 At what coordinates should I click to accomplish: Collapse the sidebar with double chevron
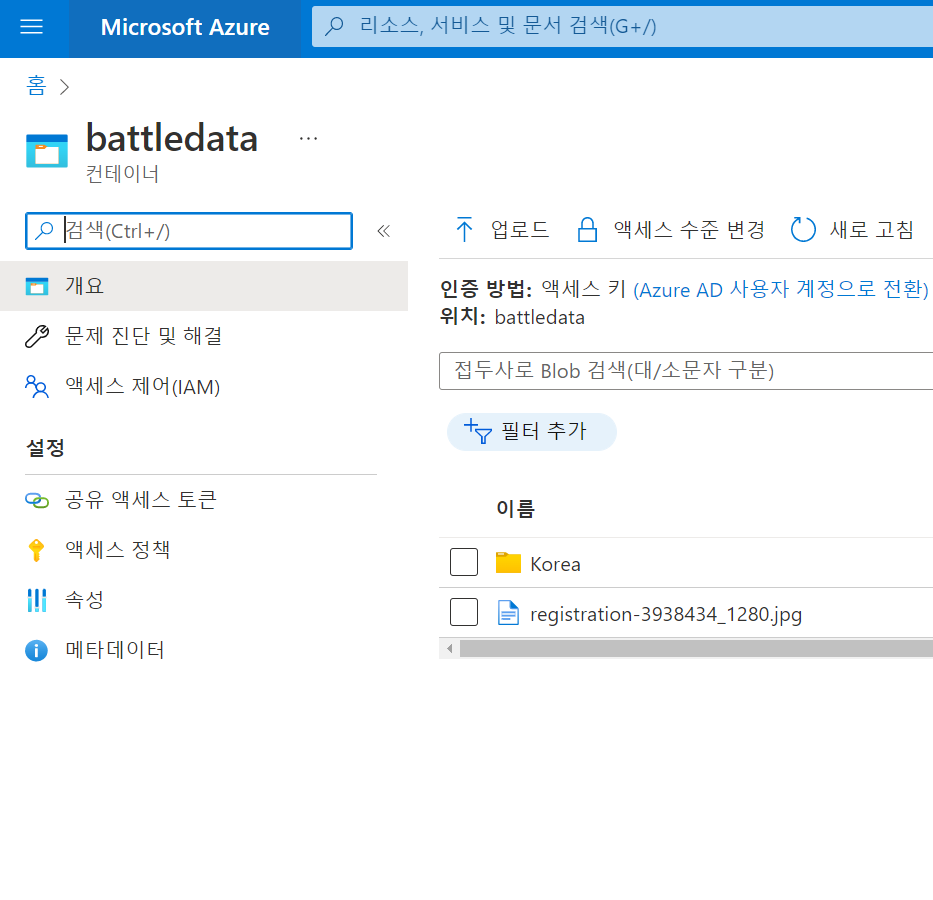(384, 231)
